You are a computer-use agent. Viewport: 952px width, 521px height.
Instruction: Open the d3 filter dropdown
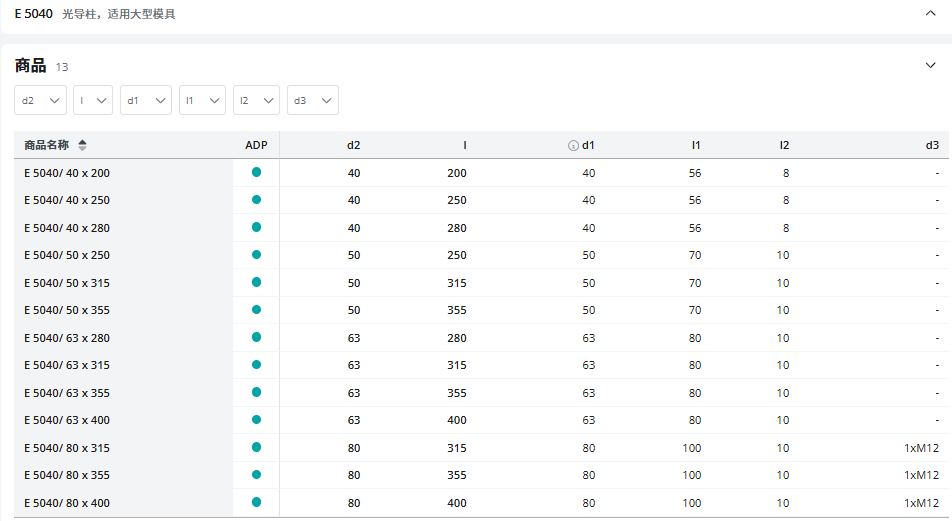point(313,100)
